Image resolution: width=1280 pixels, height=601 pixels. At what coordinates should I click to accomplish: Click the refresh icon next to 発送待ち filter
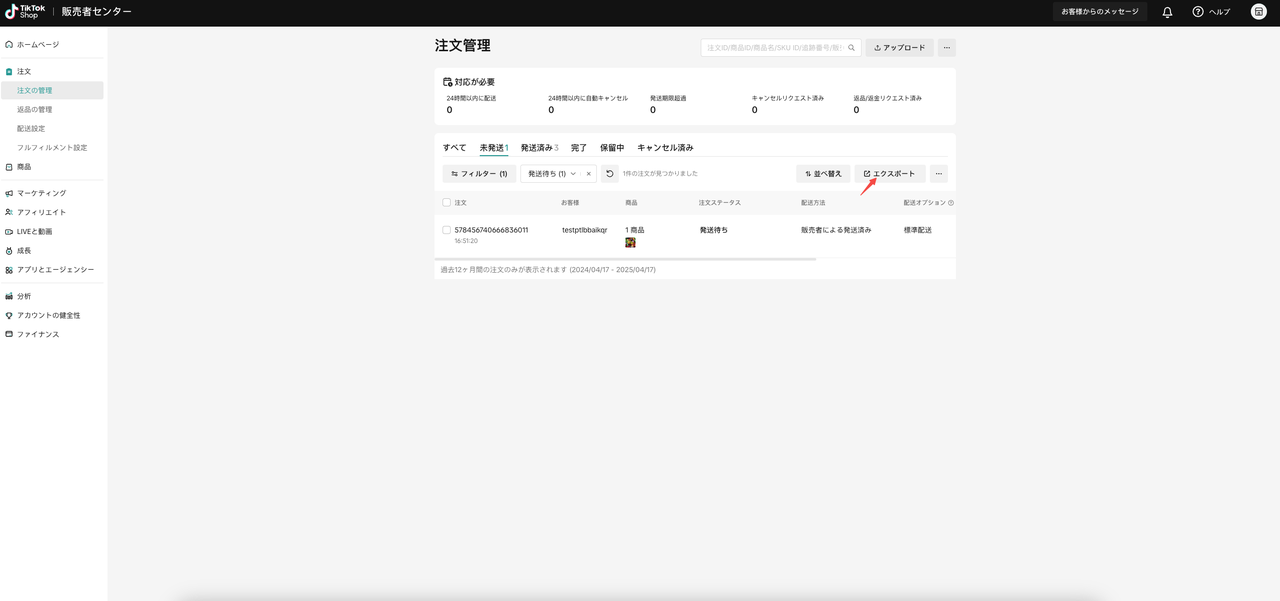[x=610, y=174]
